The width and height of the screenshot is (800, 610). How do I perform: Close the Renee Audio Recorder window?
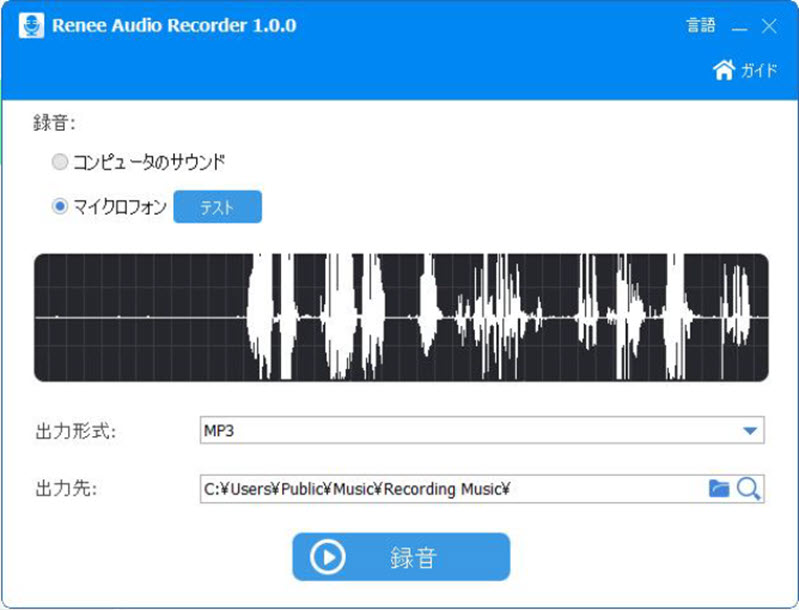click(771, 26)
